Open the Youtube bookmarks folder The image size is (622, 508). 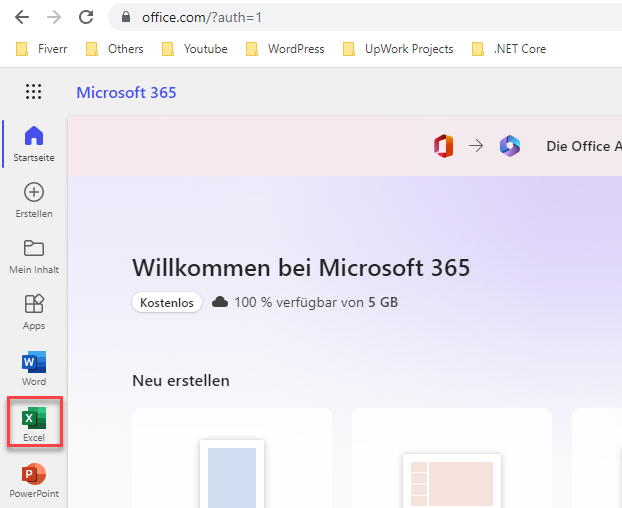pyautogui.click(x=195, y=49)
